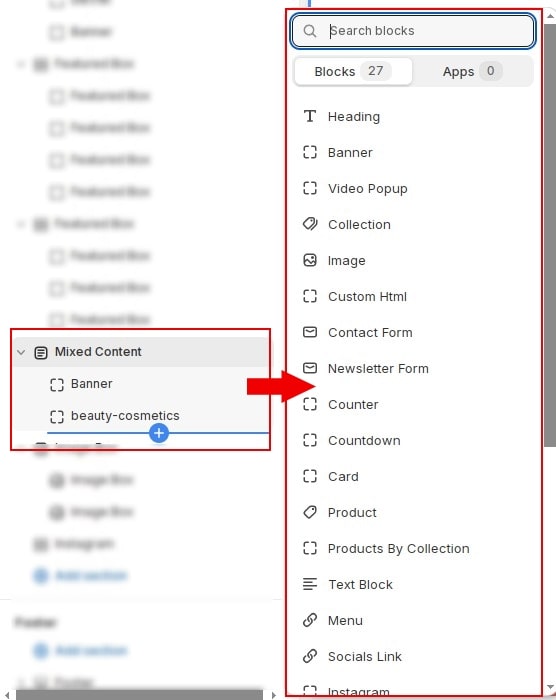Select the Blocks tab

353,71
